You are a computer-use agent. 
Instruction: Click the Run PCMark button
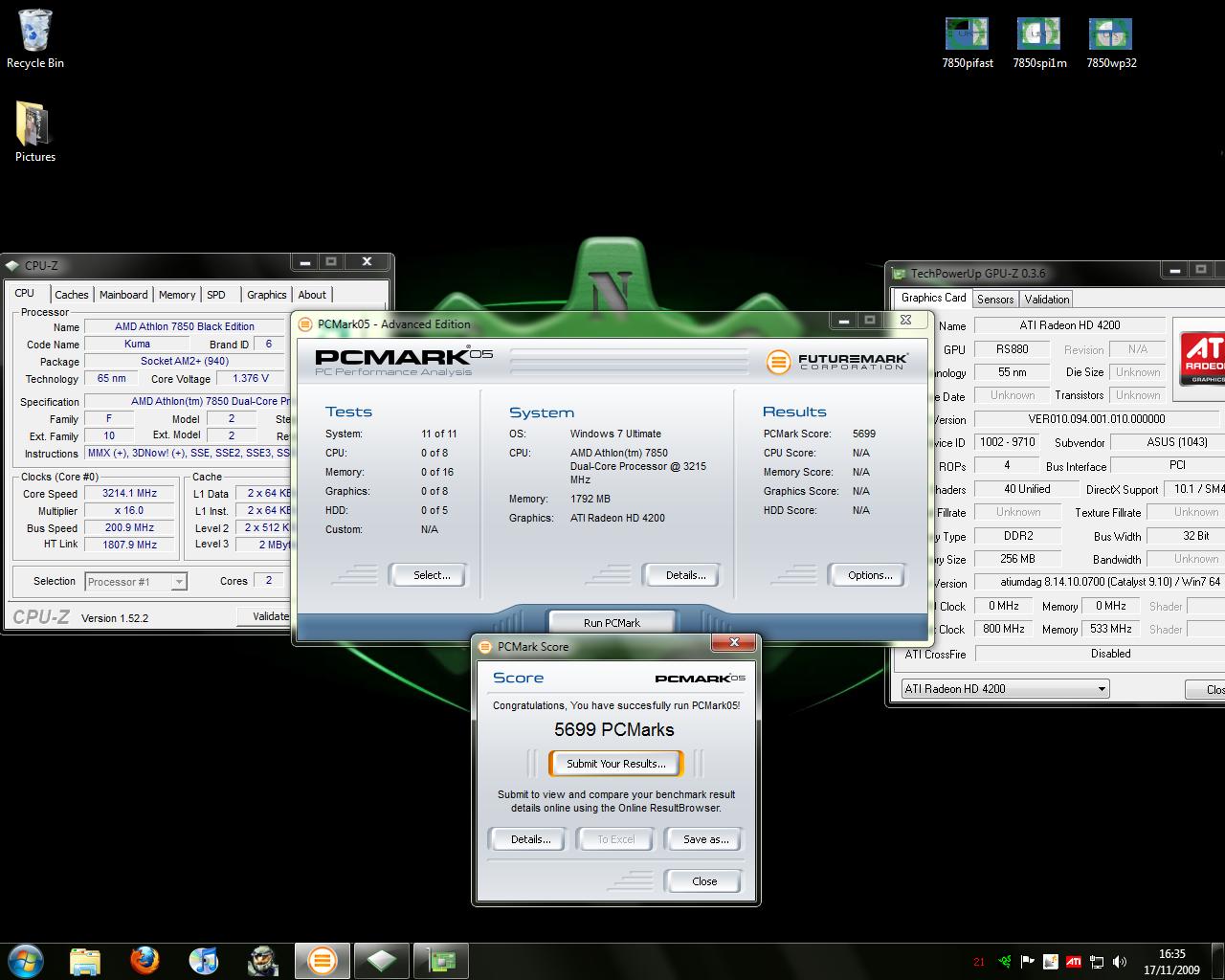[612, 623]
